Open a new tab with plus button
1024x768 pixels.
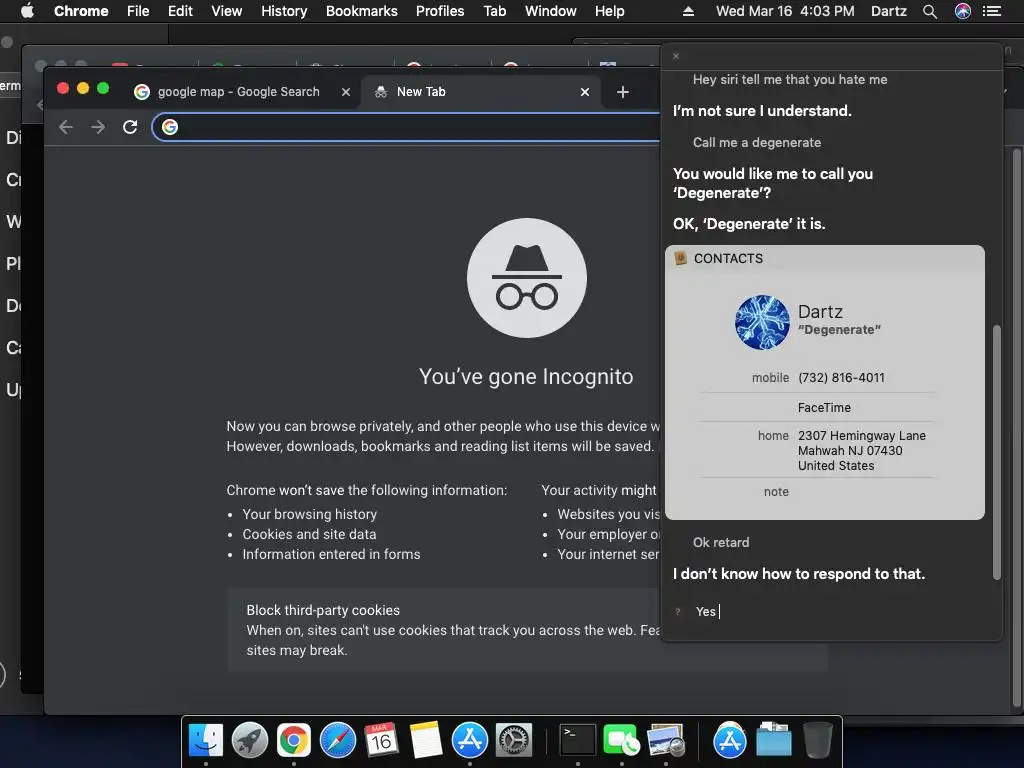point(623,92)
